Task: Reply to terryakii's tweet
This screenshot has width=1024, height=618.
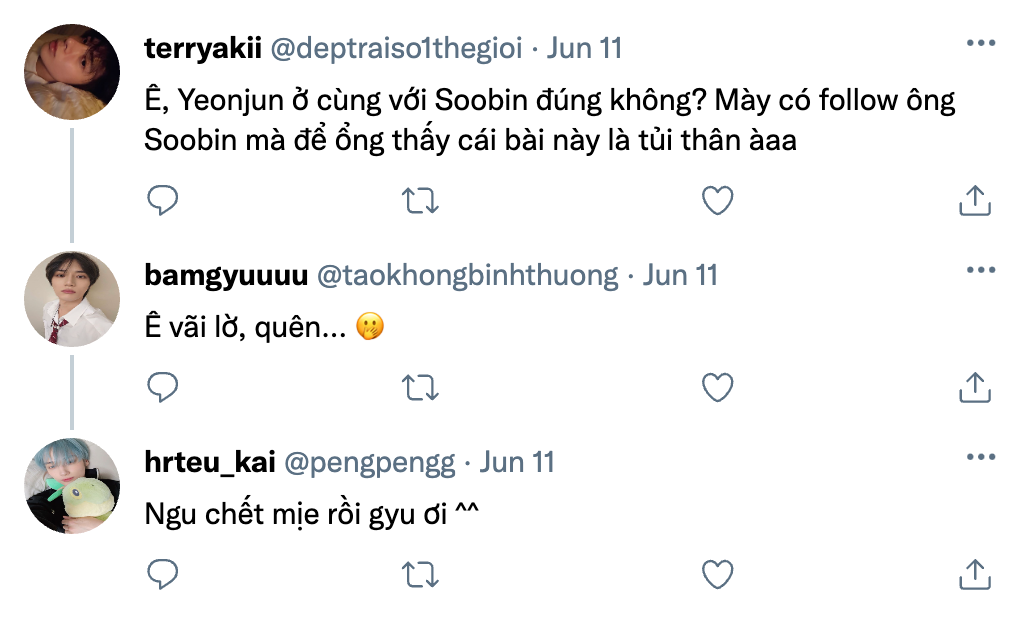Action: pyautogui.click(x=162, y=201)
